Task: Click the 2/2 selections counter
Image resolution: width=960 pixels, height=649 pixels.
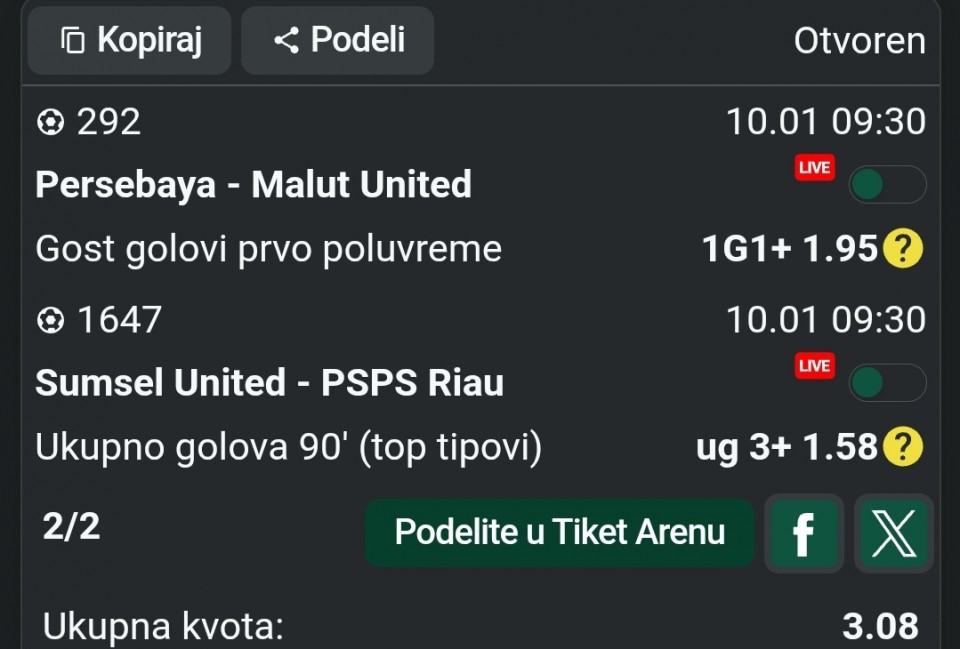Action: coord(71,526)
